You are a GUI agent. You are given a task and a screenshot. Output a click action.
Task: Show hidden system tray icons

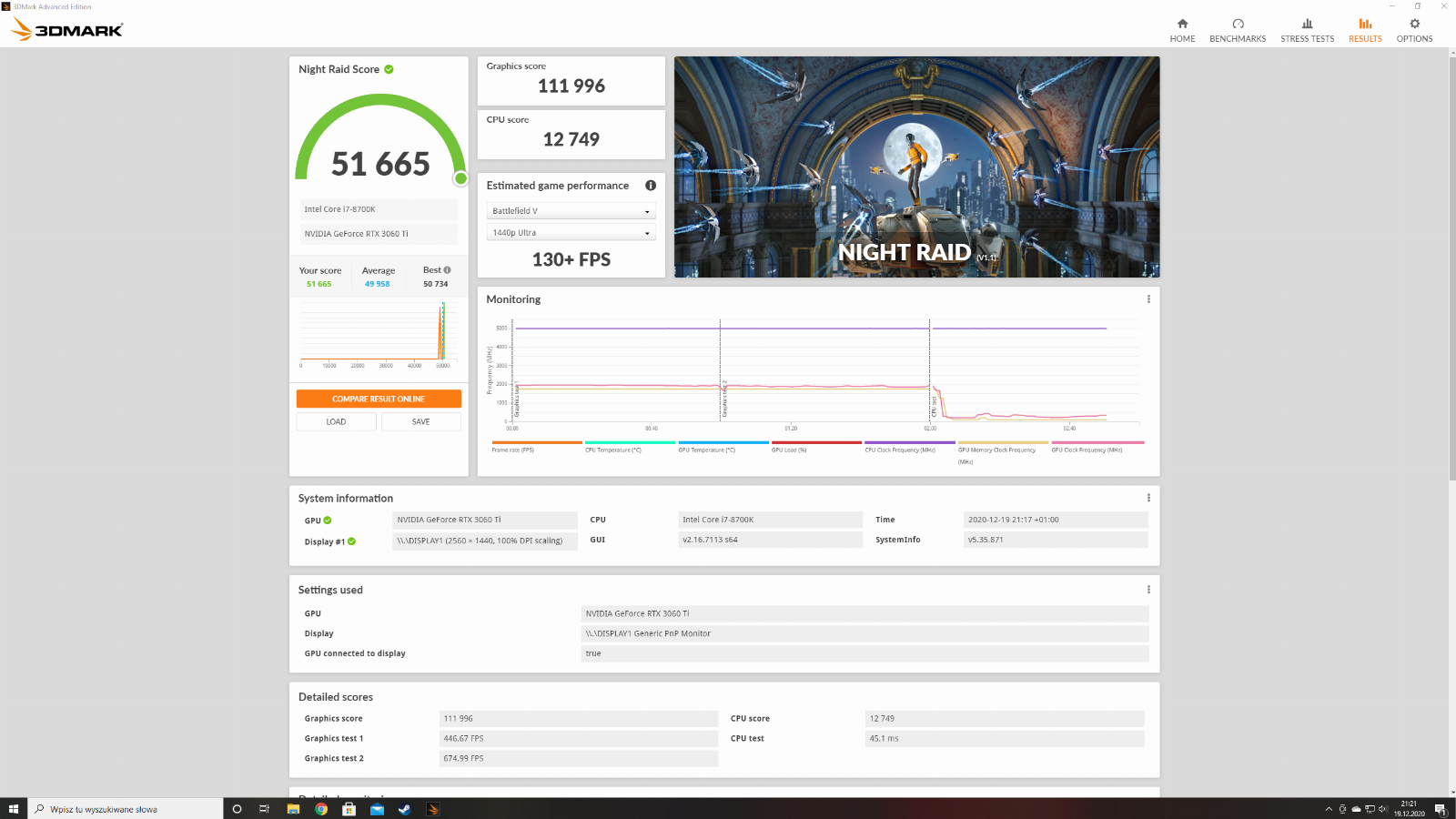[x=1329, y=809]
